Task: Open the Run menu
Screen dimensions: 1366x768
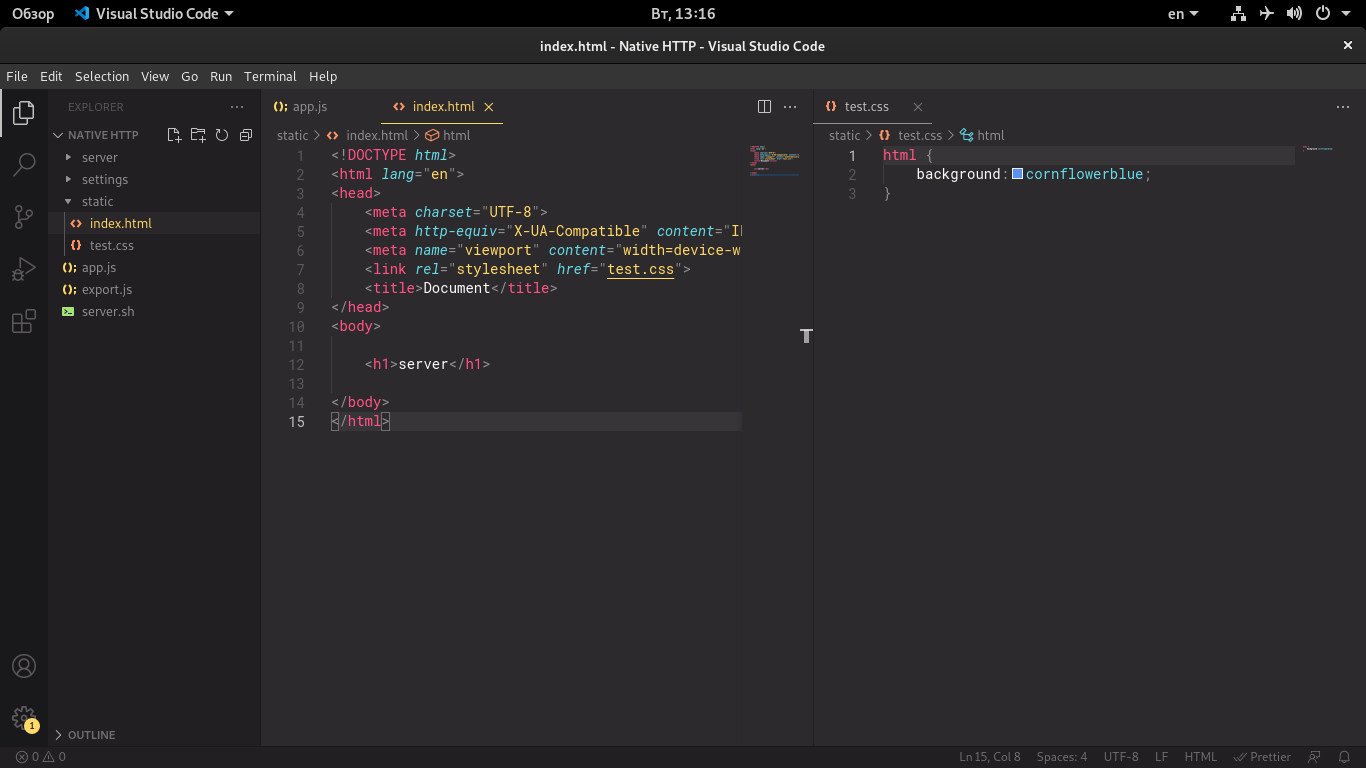Action: click(221, 76)
